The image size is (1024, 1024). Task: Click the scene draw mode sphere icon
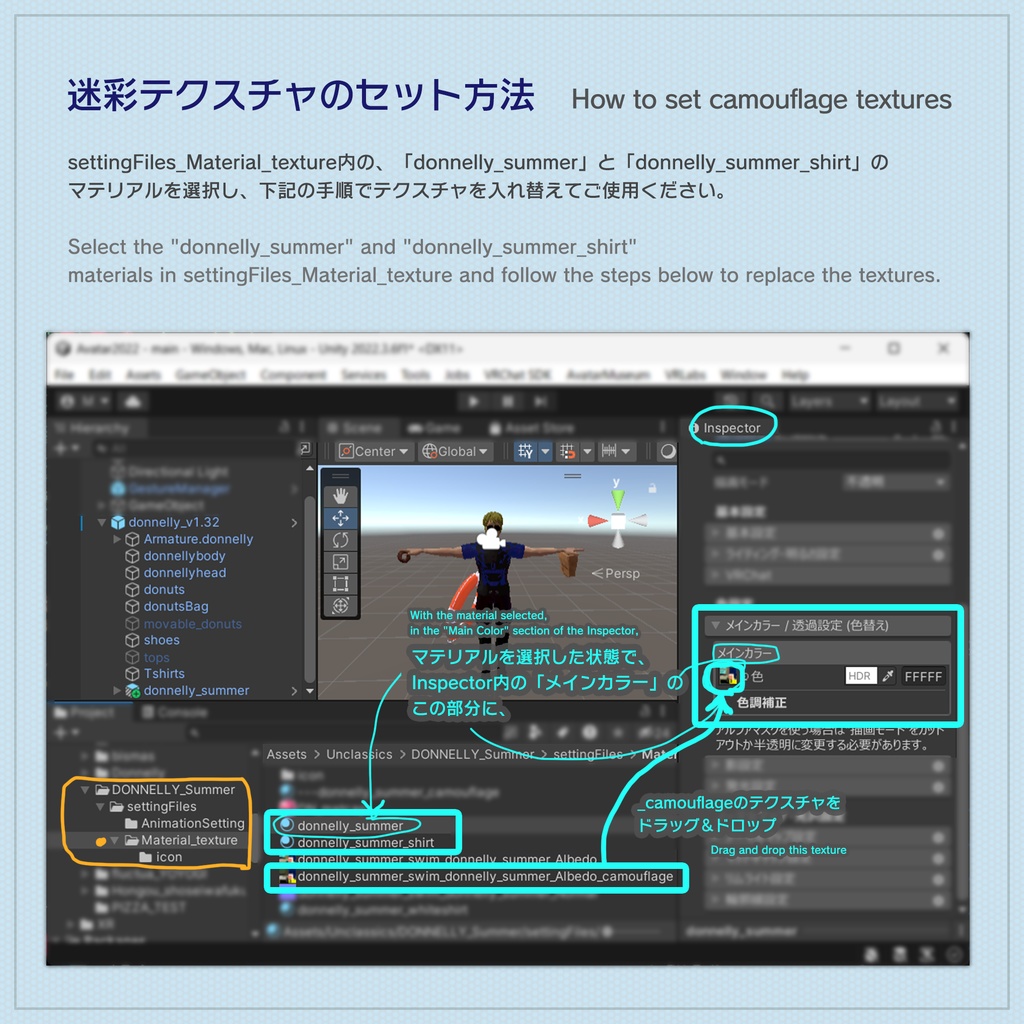(x=667, y=451)
